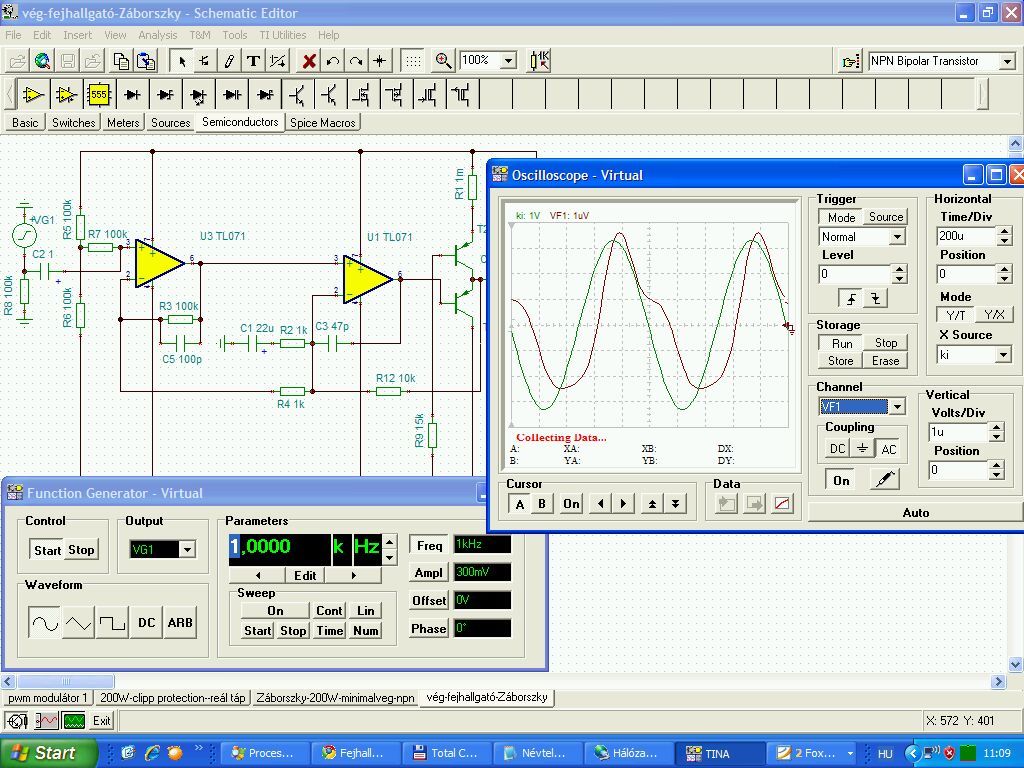Click the oscilloscope Auto button
Viewport: 1024px width, 768px height.
click(x=916, y=513)
